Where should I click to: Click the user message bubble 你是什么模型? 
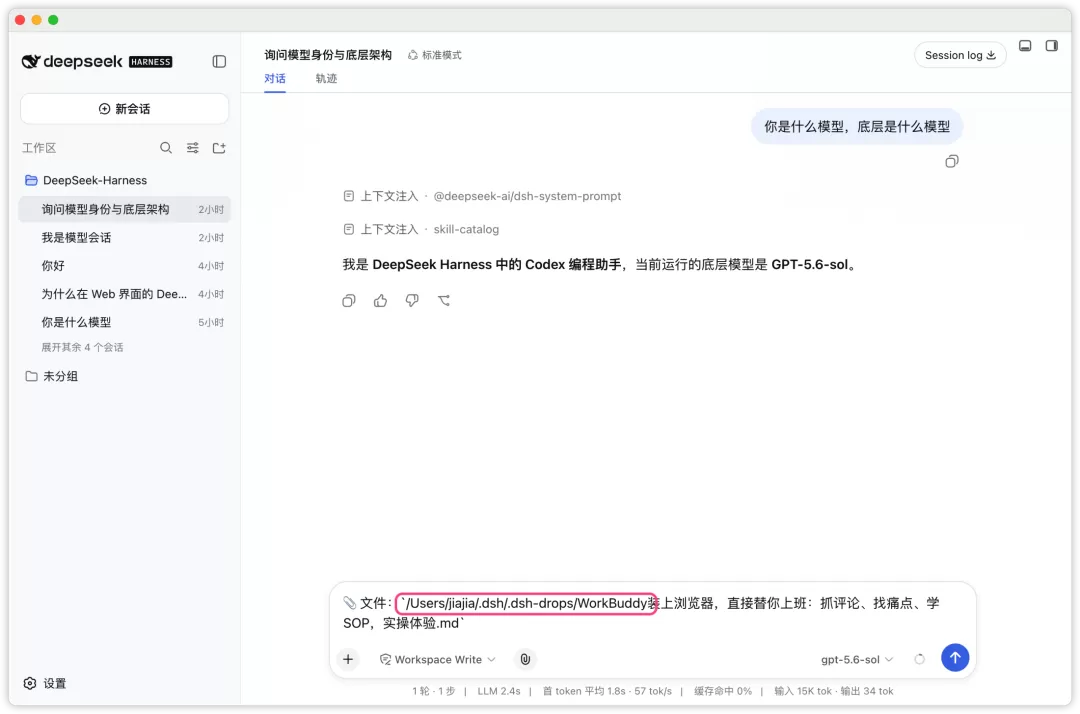[x=856, y=127]
